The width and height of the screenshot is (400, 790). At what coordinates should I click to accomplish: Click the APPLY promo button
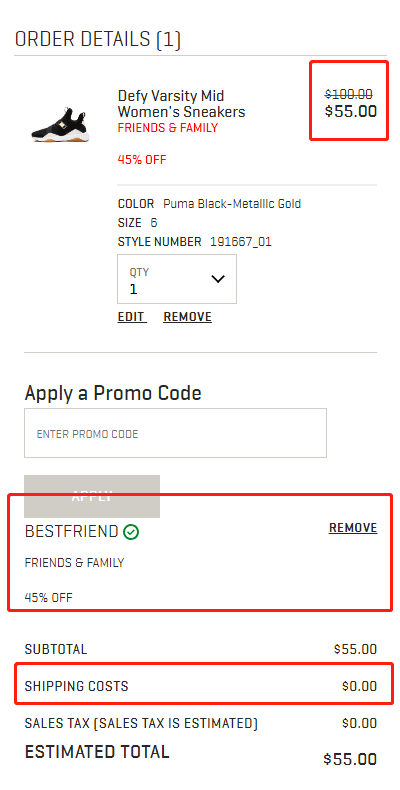point(92,496)
